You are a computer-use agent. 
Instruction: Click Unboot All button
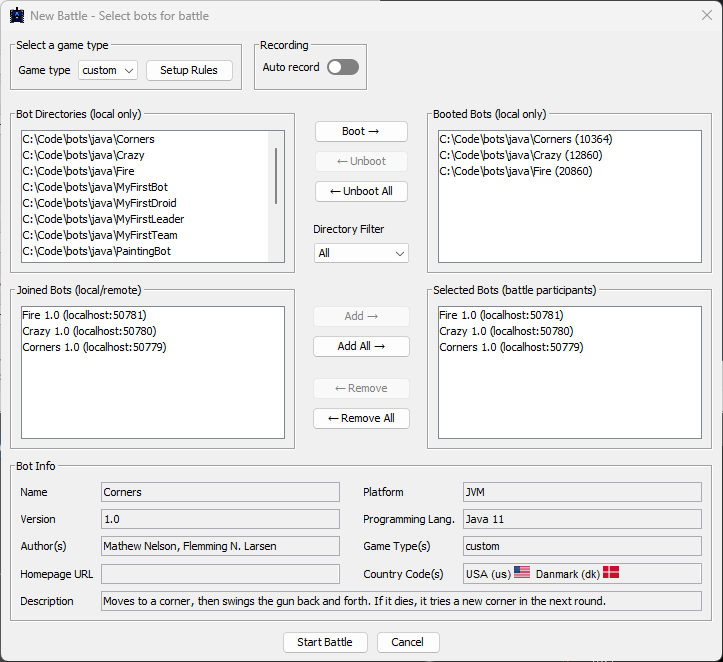click(x=361, y=191)
